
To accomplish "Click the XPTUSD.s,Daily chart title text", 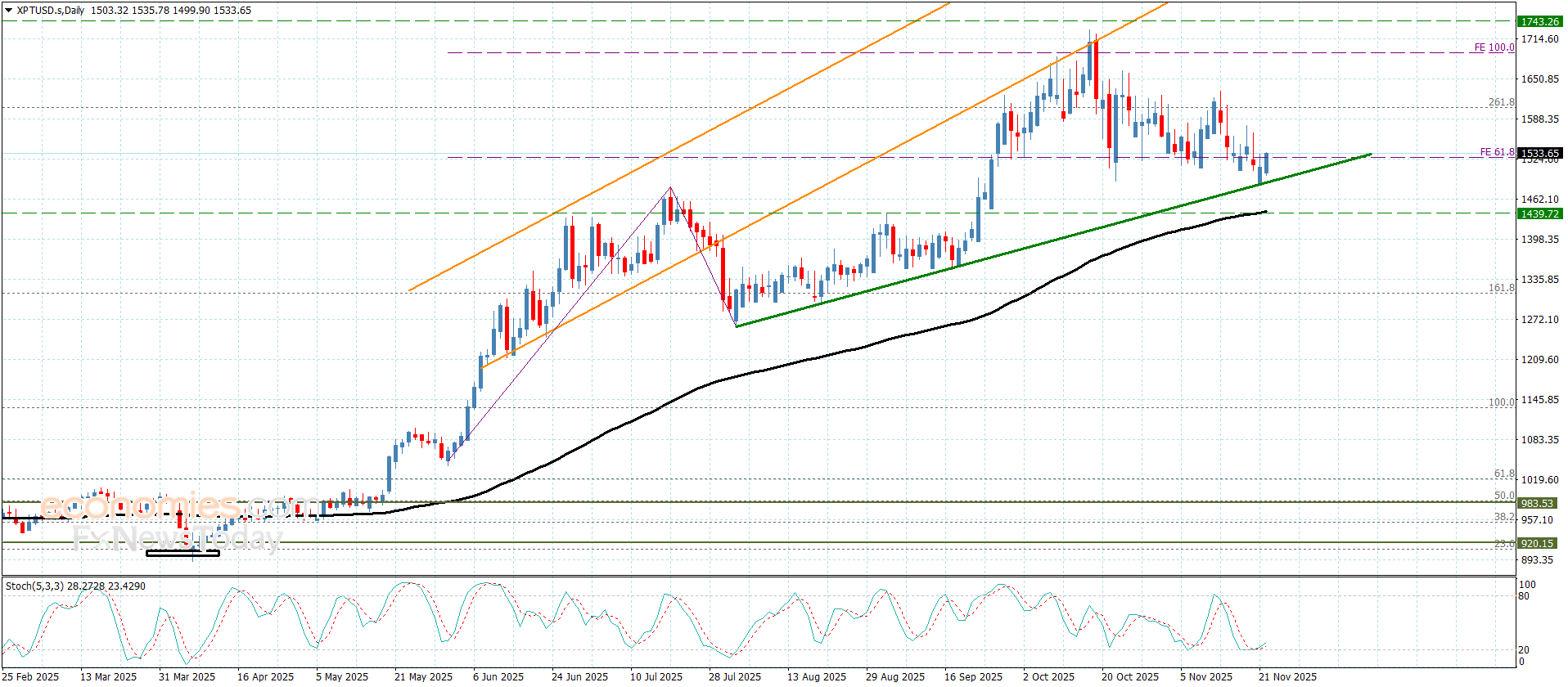I will point(51,11).
